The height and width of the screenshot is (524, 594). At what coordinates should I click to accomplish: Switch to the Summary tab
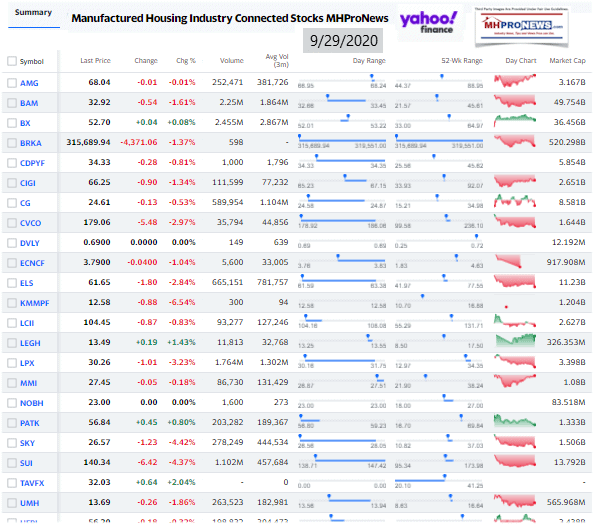coord(33,13)
